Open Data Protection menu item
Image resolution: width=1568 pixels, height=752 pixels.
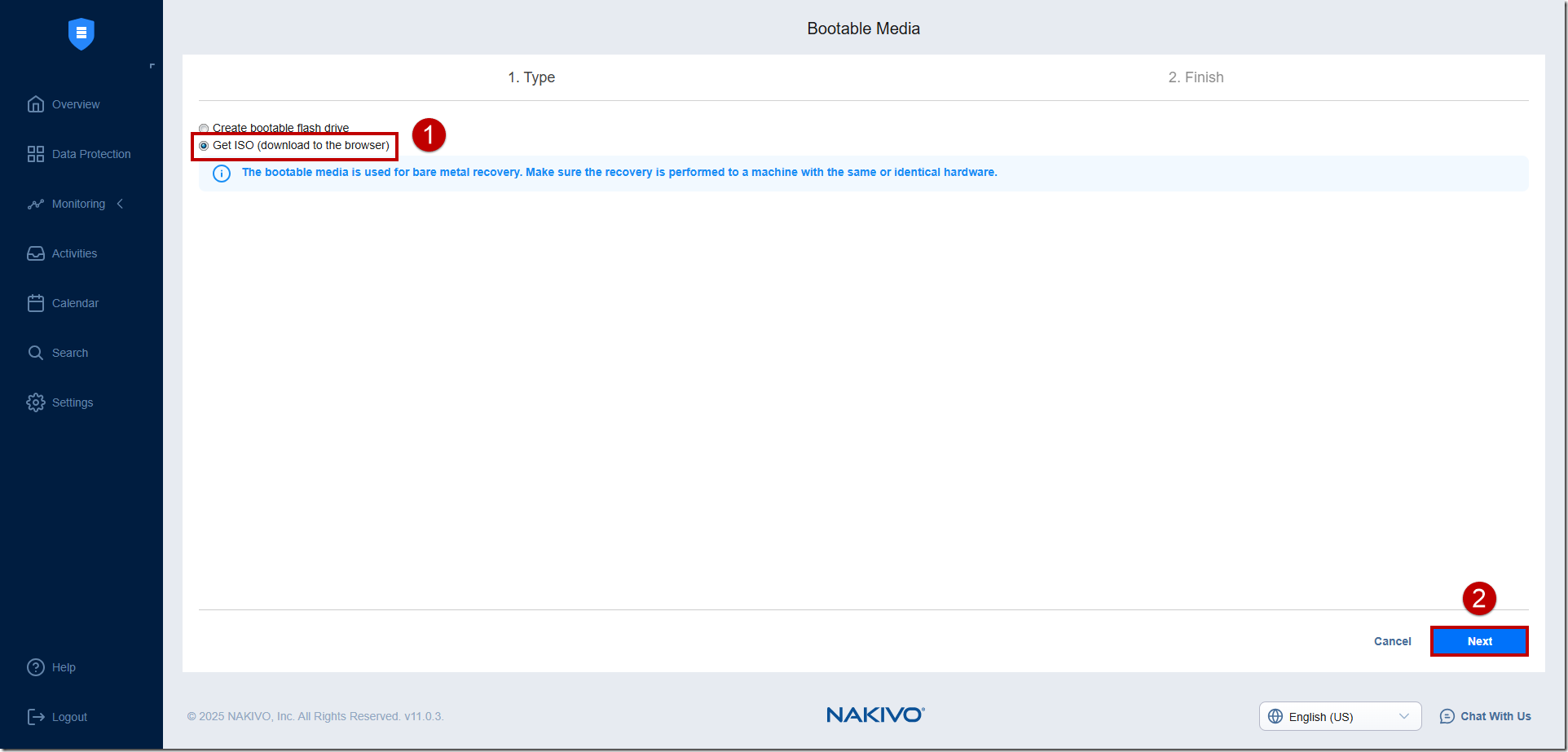(x=91, y=154)
